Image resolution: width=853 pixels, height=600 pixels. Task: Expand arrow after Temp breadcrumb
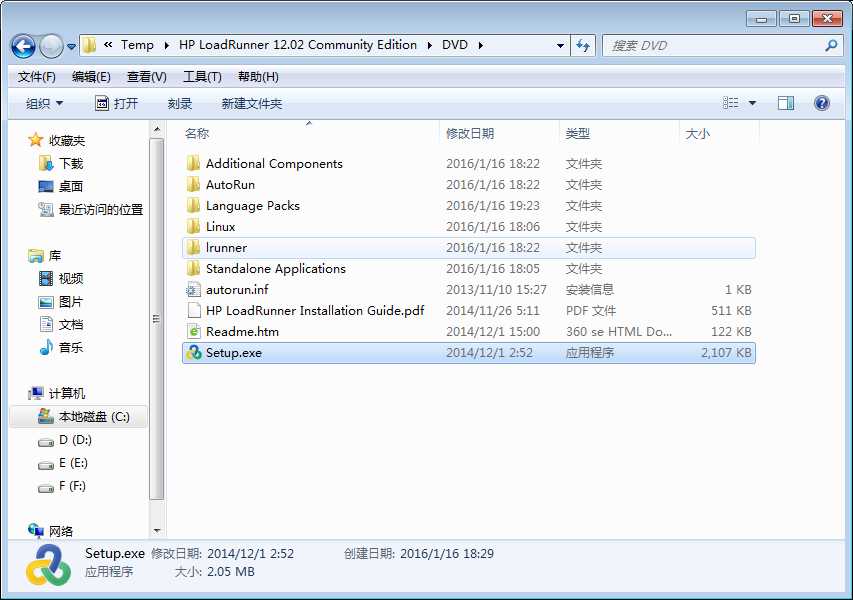[x=166, y=45]
